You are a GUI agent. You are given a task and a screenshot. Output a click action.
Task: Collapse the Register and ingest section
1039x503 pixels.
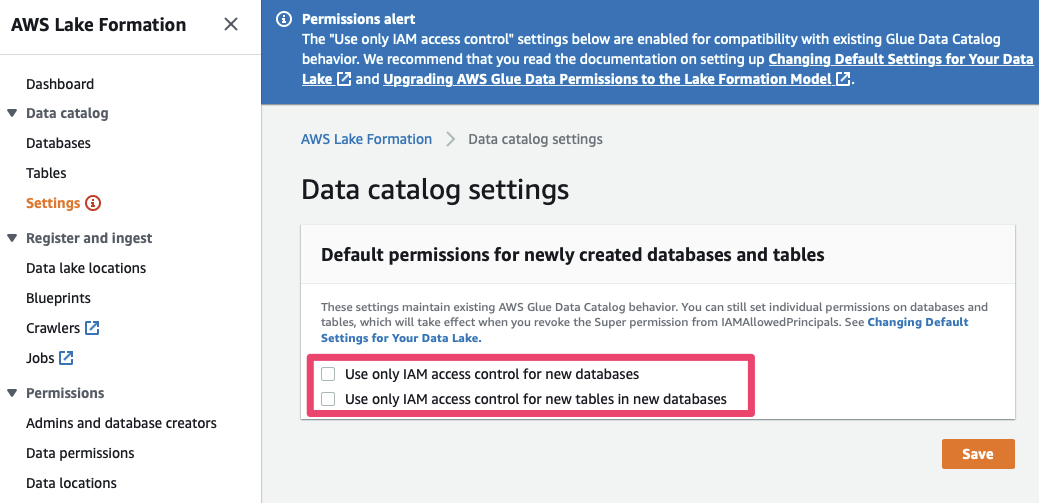[12, 238]
